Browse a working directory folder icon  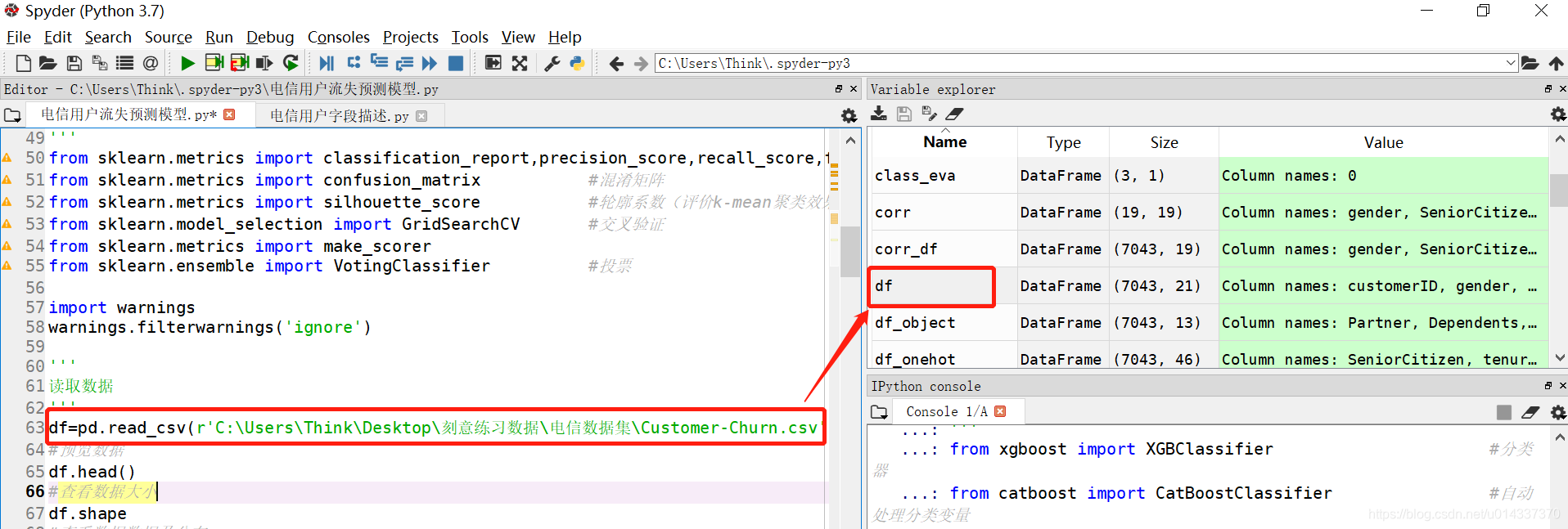[x=1530, y=63]
